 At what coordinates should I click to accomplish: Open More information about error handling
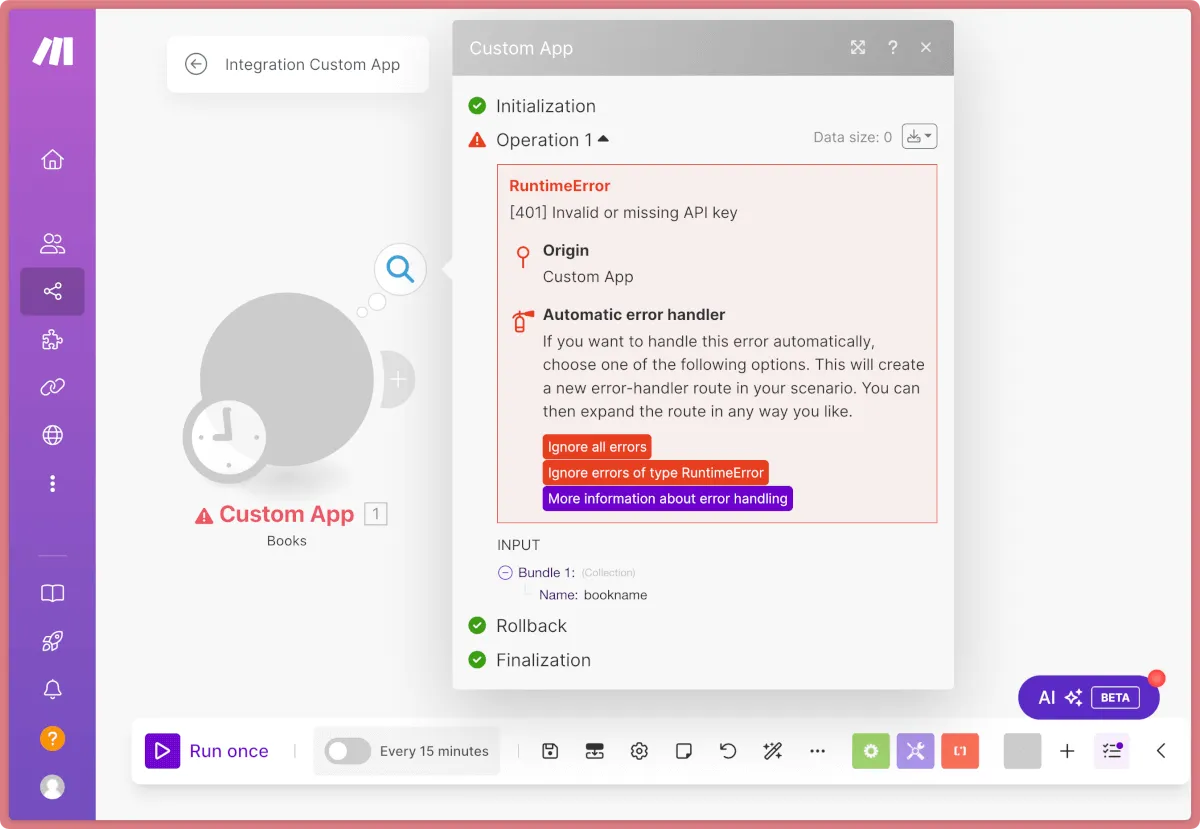point(667,499)
